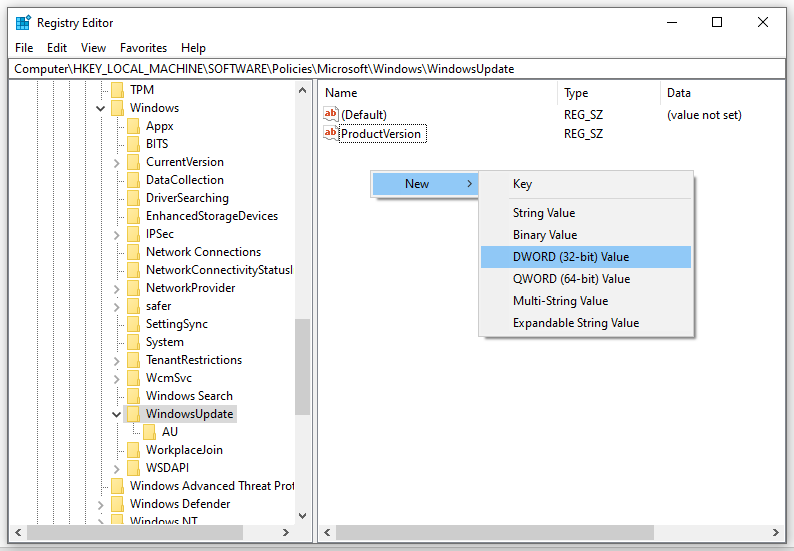794x551 pixels.
Task: Choose Key from the New submenu
Action: pos(586,184)
